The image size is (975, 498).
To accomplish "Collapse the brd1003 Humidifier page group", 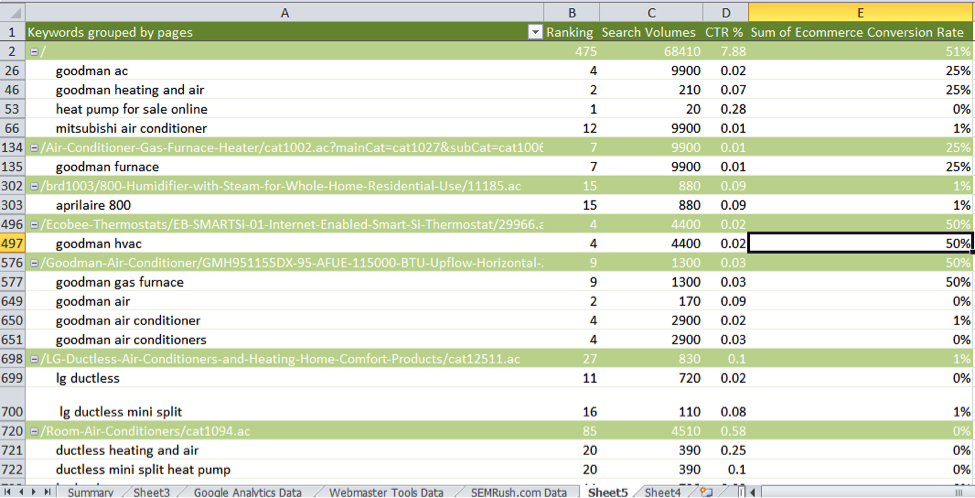I will point(34,187).
